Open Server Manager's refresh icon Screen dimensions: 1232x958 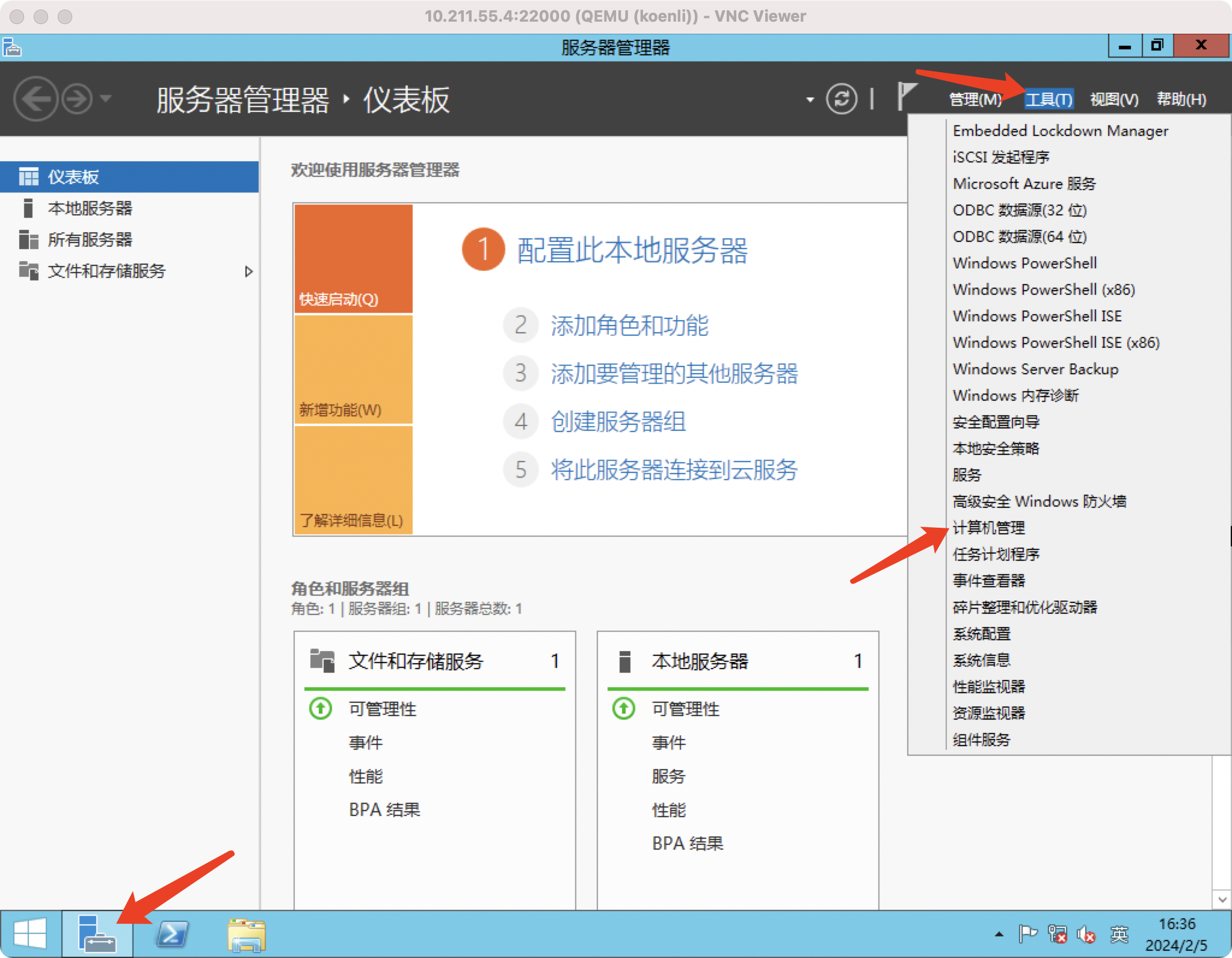click(842, 99)
